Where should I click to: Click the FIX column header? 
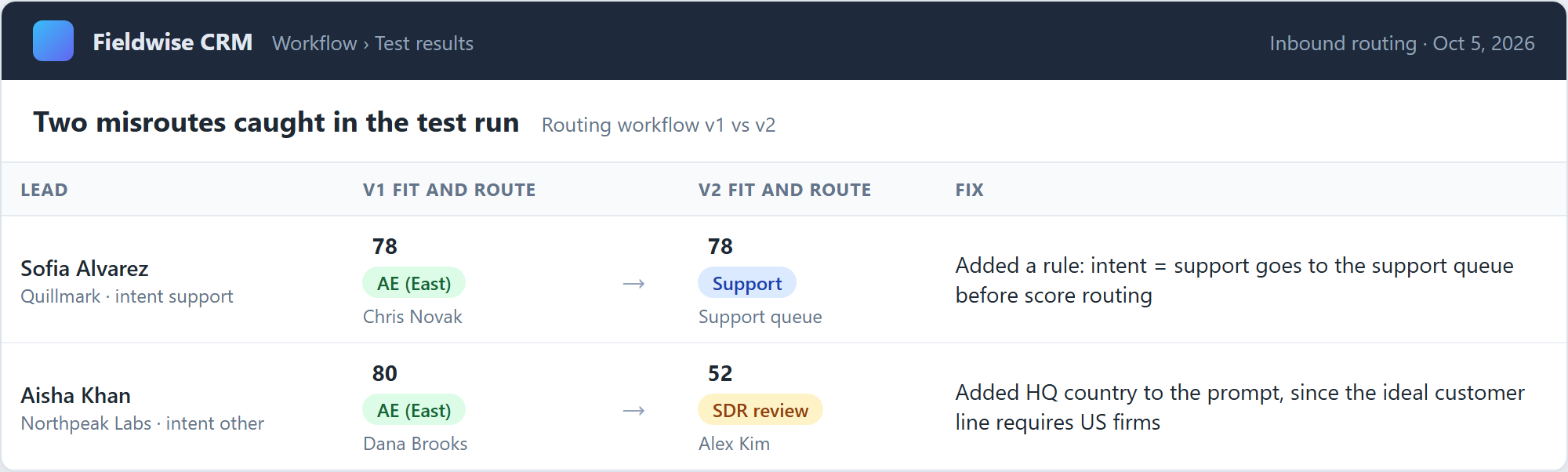point(969,190)
